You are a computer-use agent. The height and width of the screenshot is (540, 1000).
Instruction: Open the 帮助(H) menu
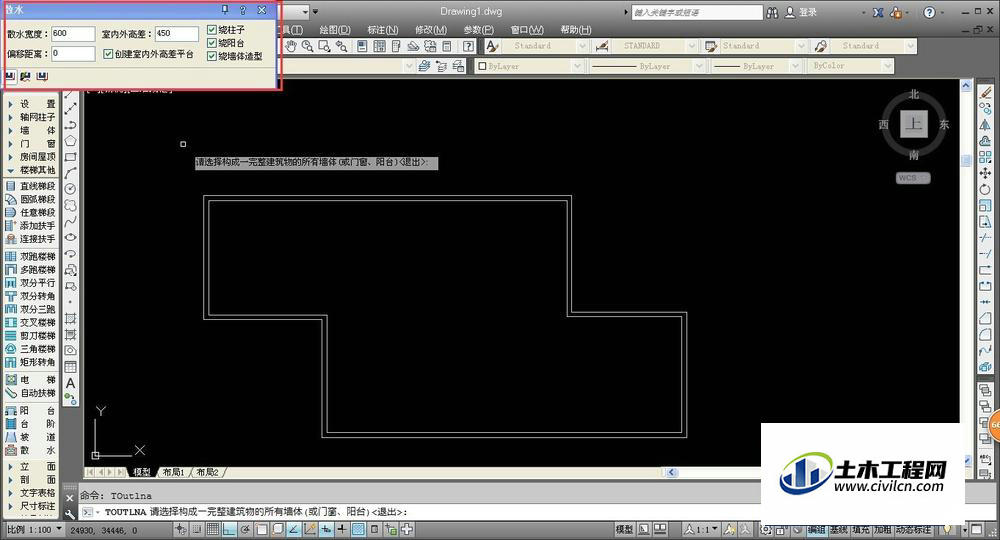575,30
